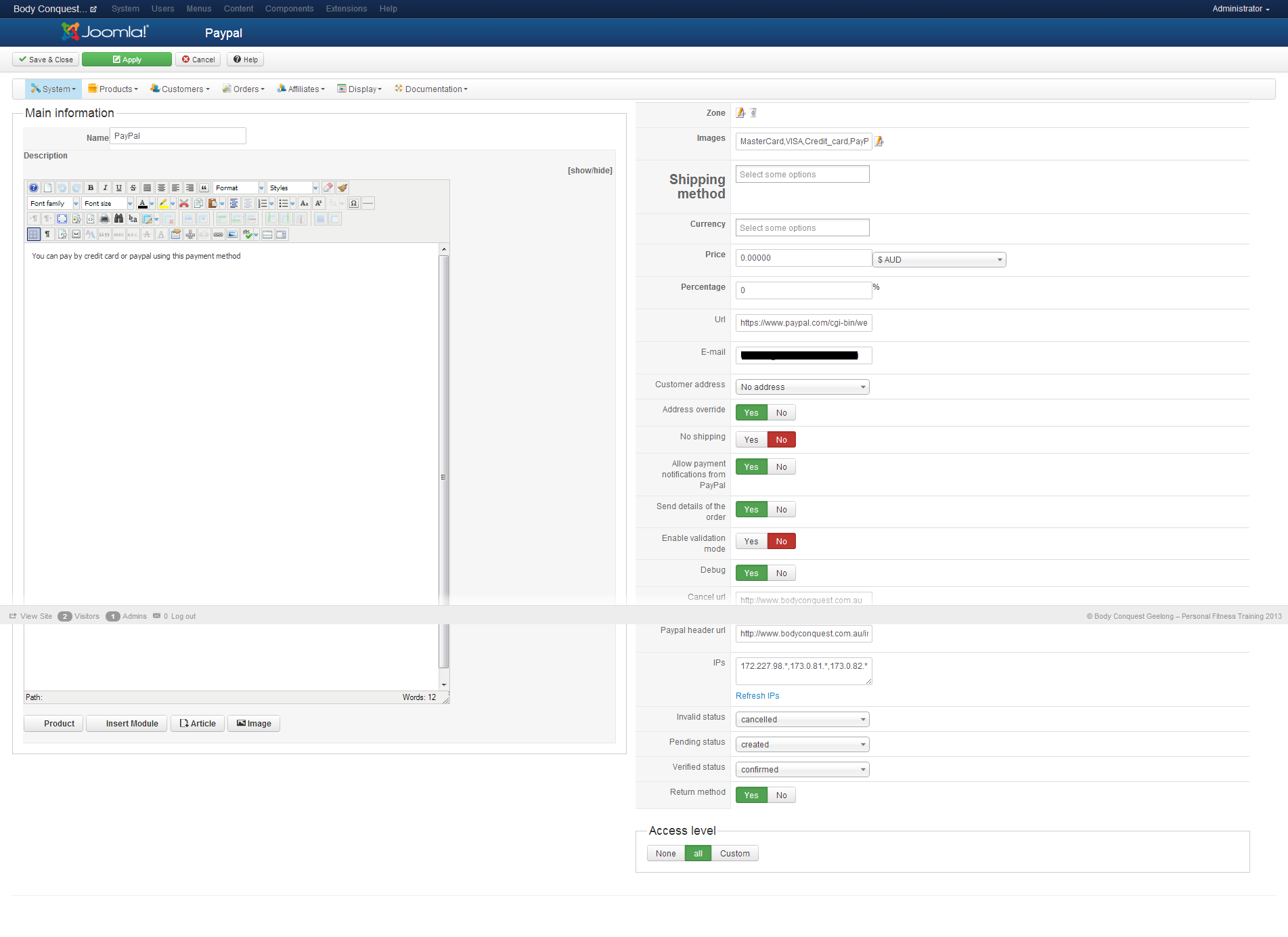This screenshot has height=937, width=1288.
Task: Click the Save & Close button
Action: tap(46, 60)
